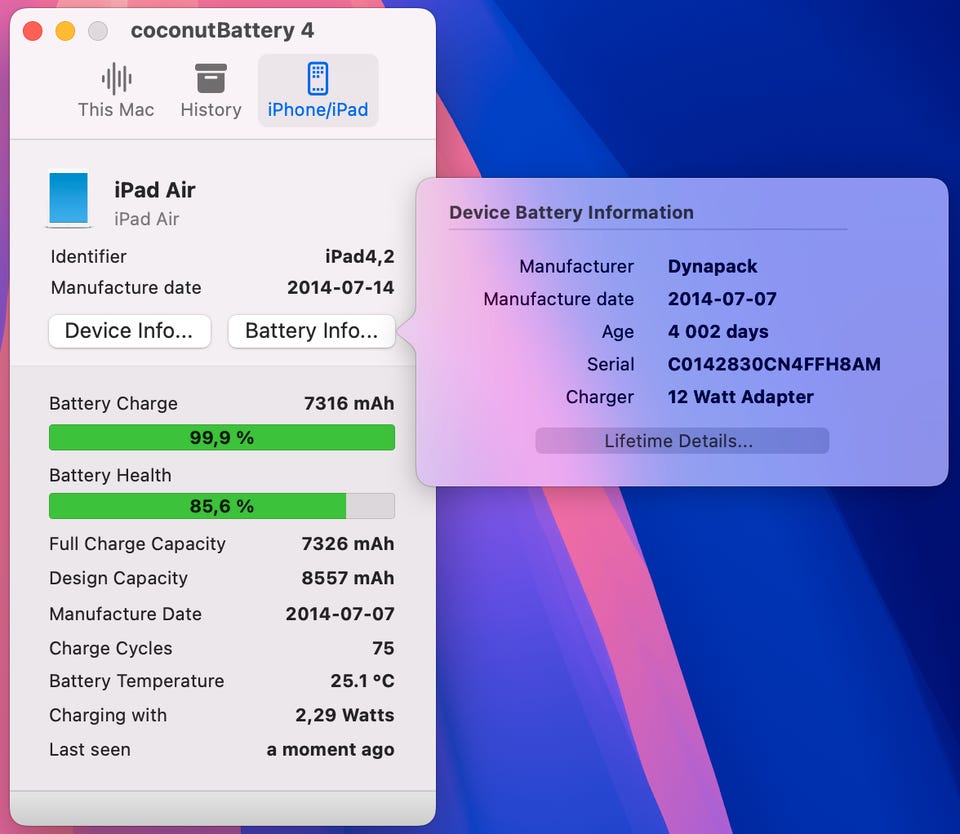Click the 2,29 Watts charging value
The image size is (960, 834).
(345, 715)
